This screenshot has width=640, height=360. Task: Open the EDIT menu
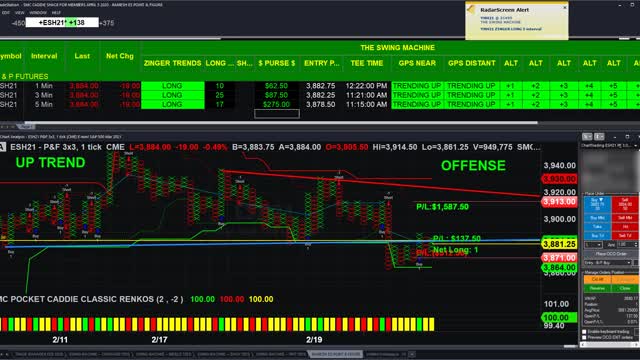[x=6, y=13]
